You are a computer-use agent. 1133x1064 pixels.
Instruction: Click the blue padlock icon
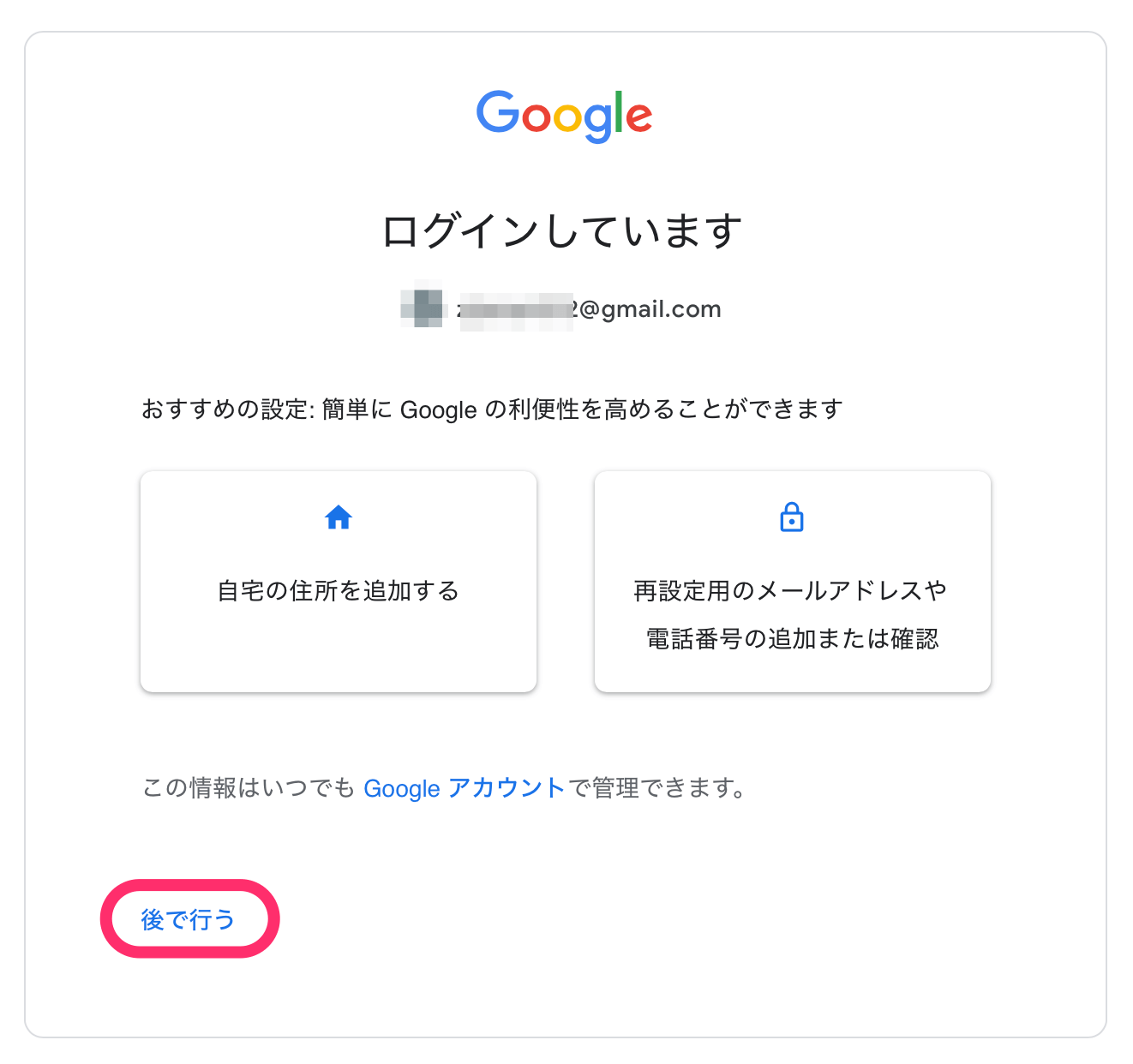coord(792,518)
